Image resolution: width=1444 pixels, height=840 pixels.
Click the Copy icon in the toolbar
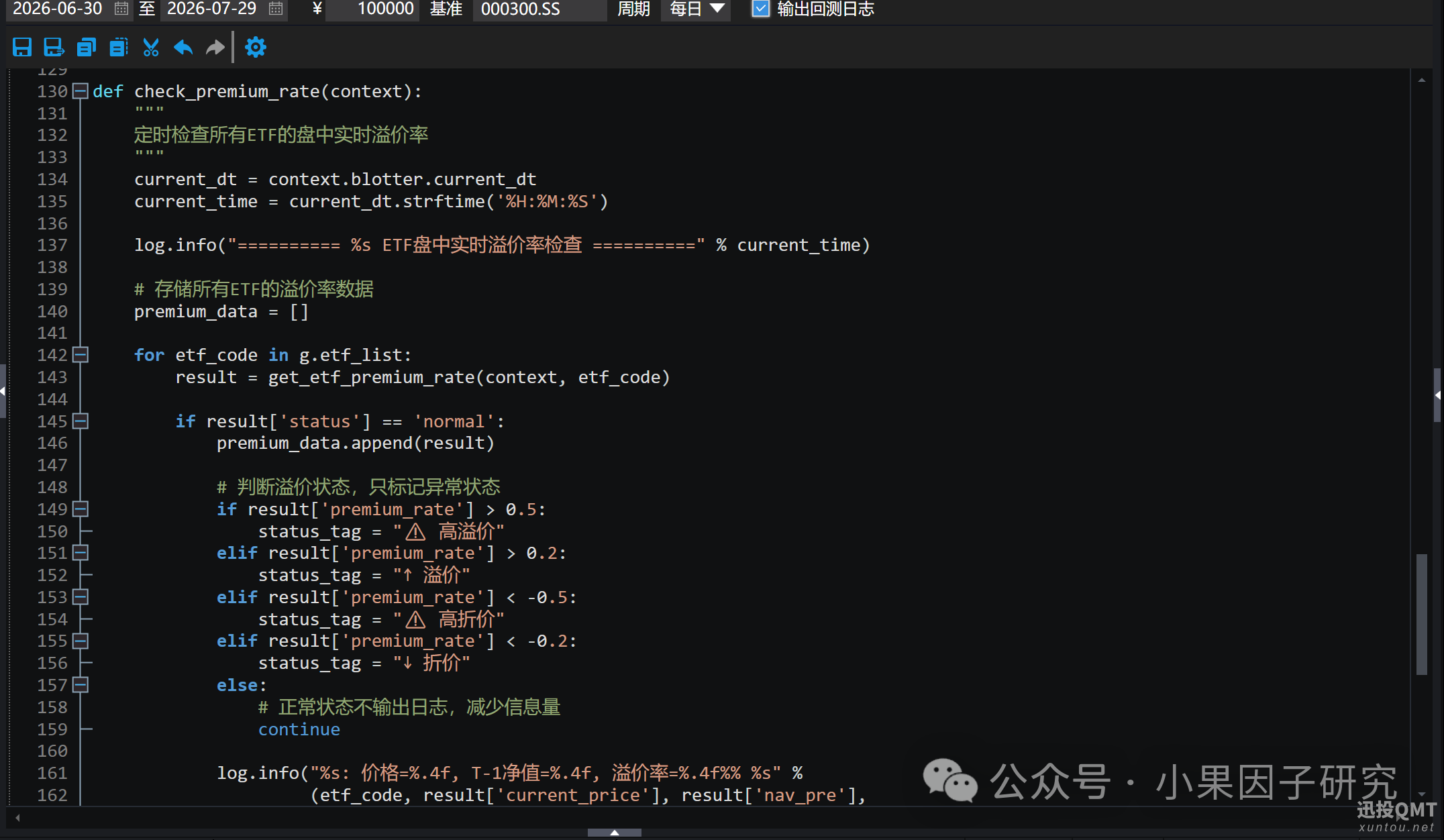coord(87,47)
